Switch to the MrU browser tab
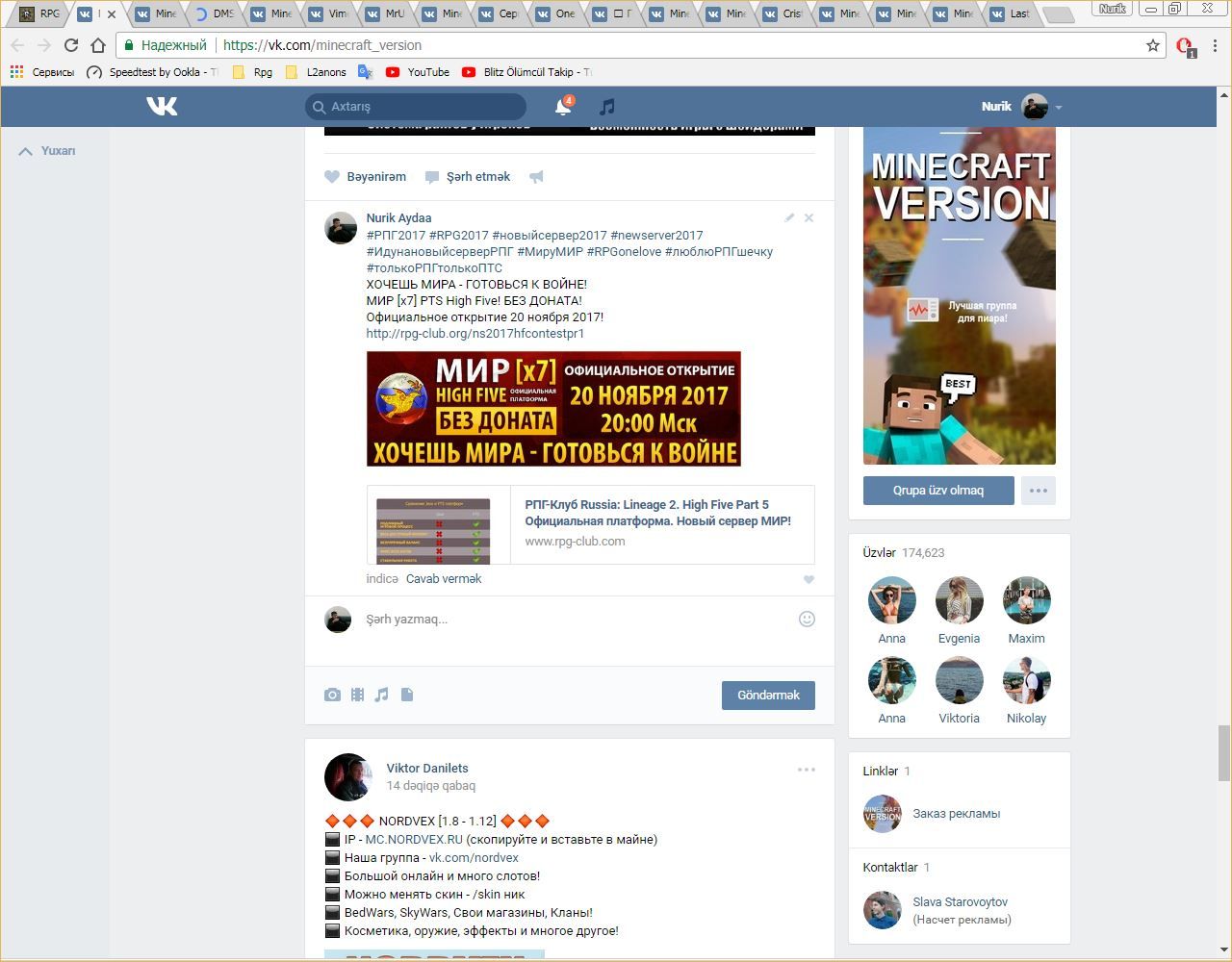The image size is (1232, 962). (385, 13)
